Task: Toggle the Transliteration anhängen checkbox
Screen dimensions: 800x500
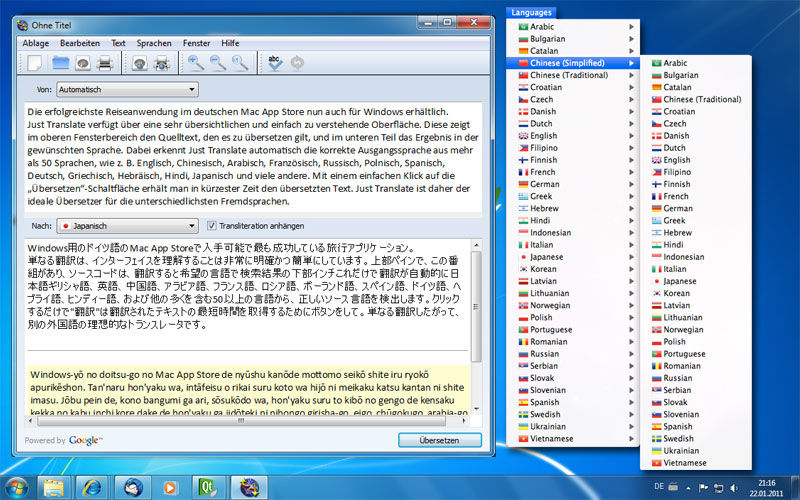Action: (212, 226)
